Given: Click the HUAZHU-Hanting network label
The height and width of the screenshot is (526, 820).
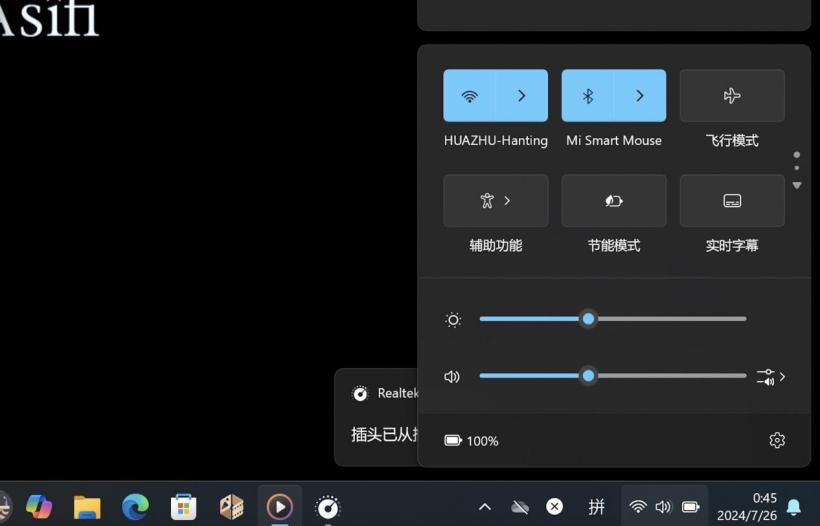Looking at the screenshot, I should tap(496, 141).
